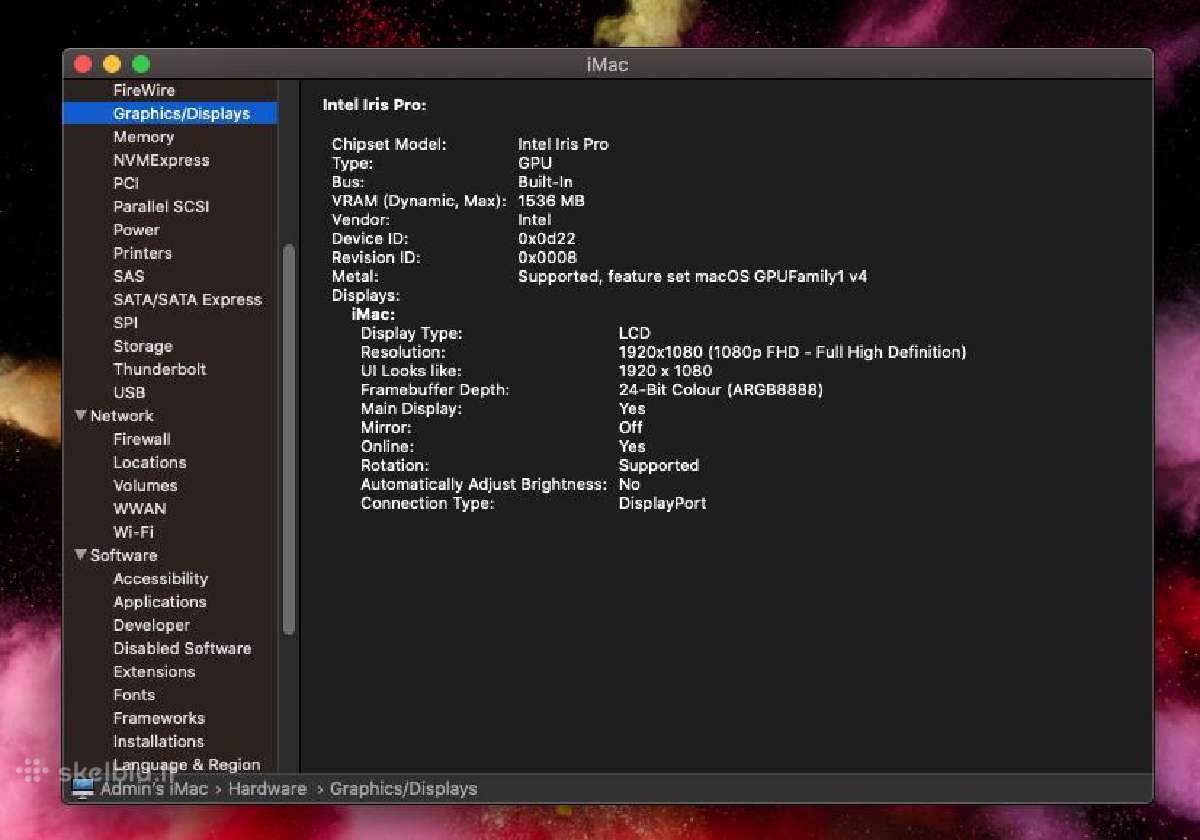
Task: Open Accessibility under Software
Action: pyautogui.click(x=160, y=578)
